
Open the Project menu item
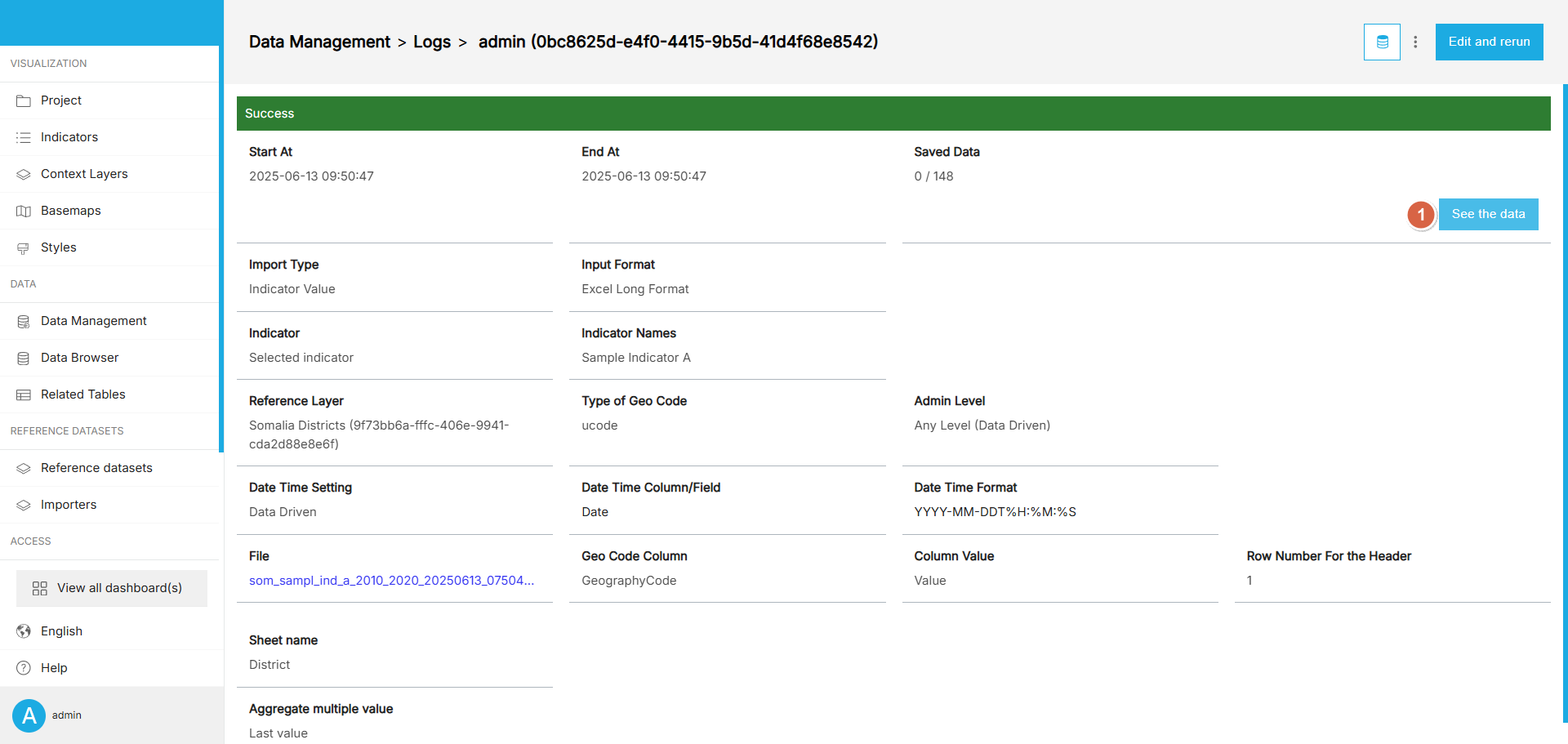click(x=109, y=100)
